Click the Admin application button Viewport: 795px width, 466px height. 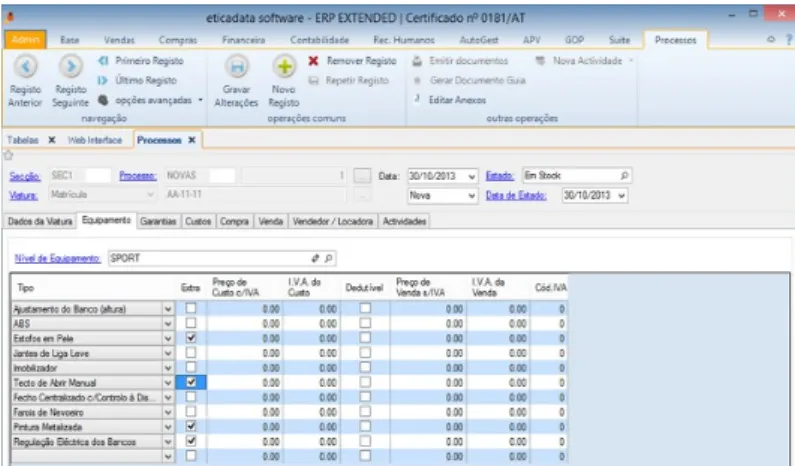(25, 40)
